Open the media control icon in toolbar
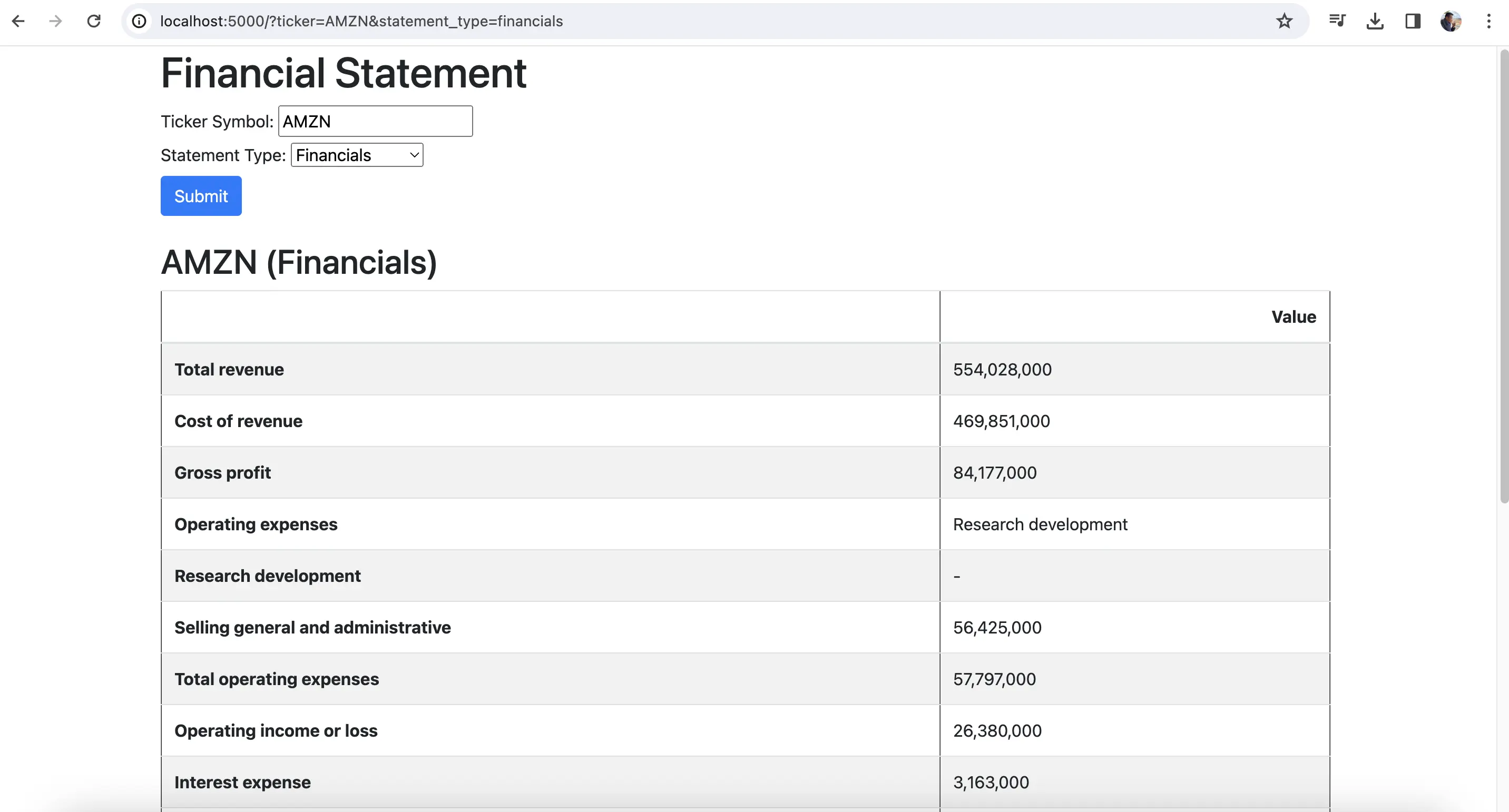The width and height of the screenshot is (1509, 812). 1337,21
